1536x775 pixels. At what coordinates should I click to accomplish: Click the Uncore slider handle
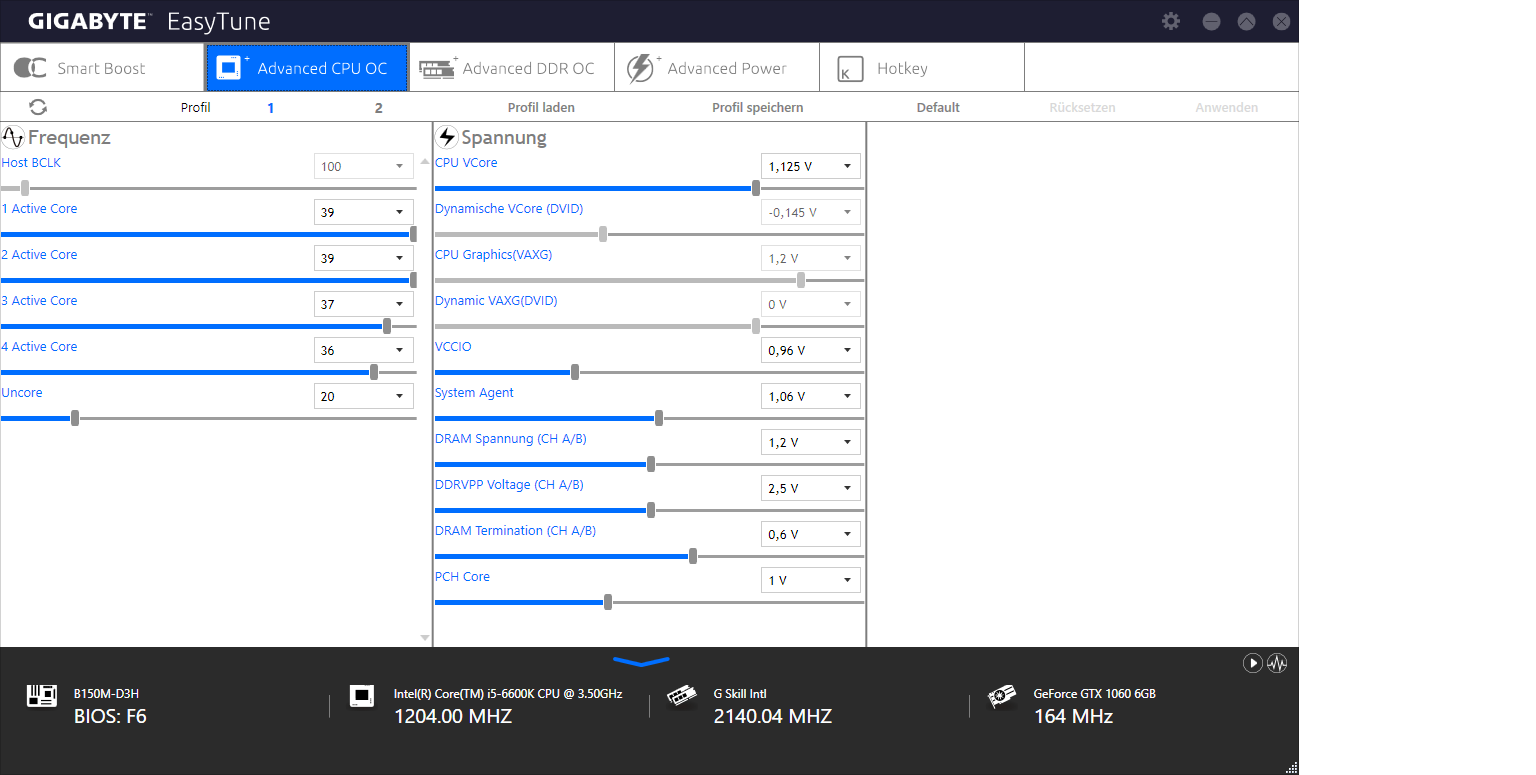coord(75,418)
